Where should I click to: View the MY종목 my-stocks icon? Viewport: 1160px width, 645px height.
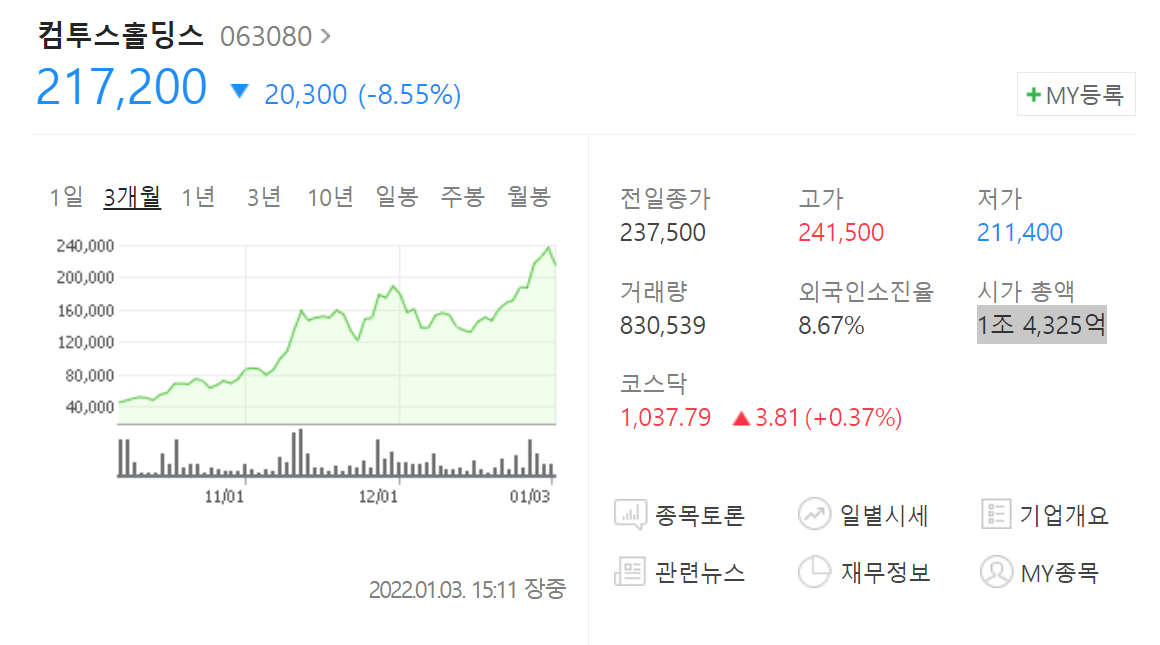point(995,572)
